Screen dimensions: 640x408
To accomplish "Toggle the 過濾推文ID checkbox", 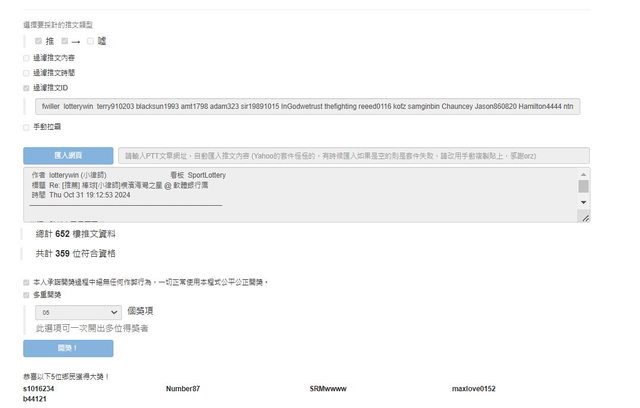I will [27, 88].
